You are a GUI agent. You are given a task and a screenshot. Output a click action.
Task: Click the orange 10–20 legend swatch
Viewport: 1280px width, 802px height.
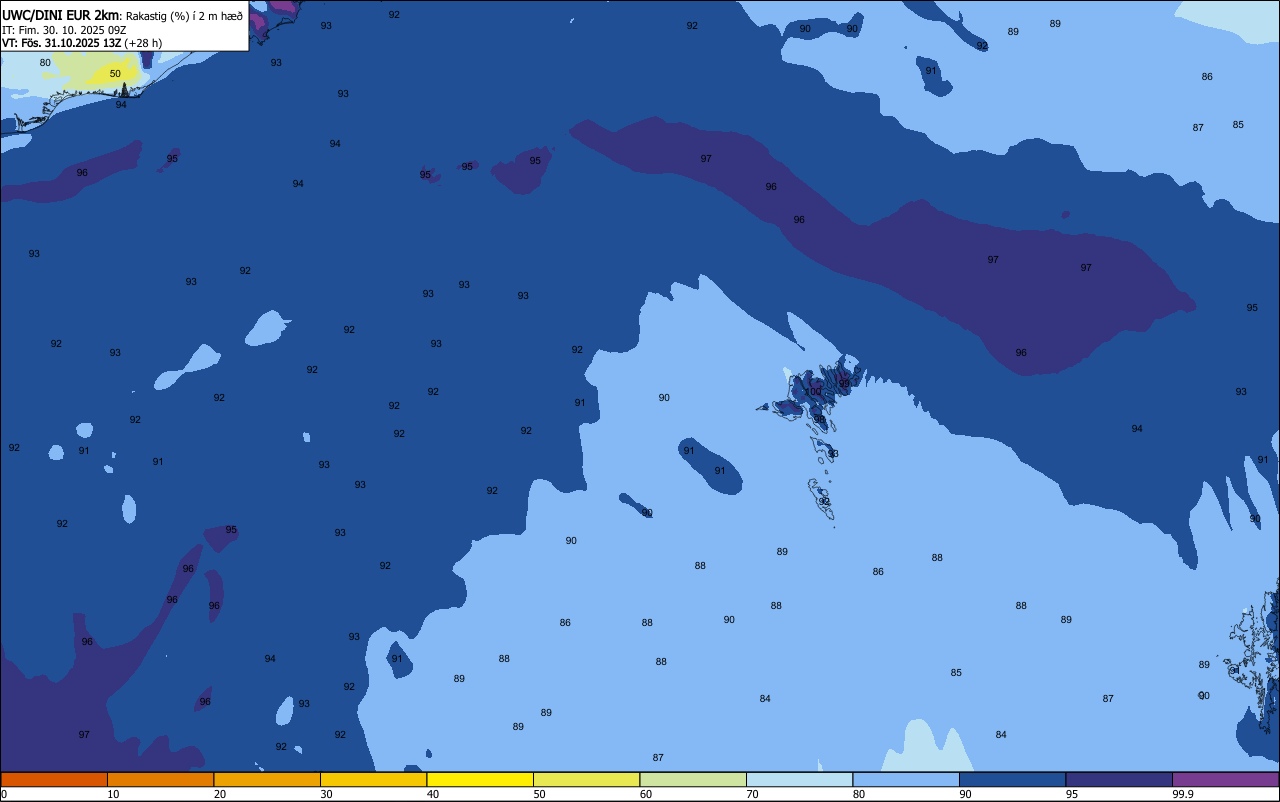[160, 779]
